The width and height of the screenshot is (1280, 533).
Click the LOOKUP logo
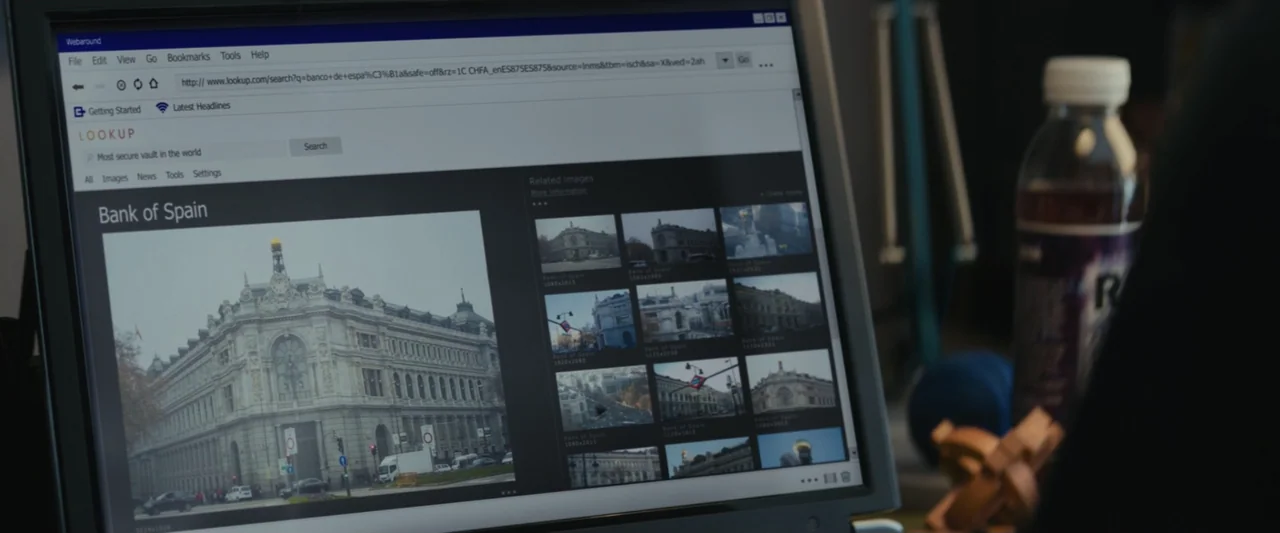106,134
